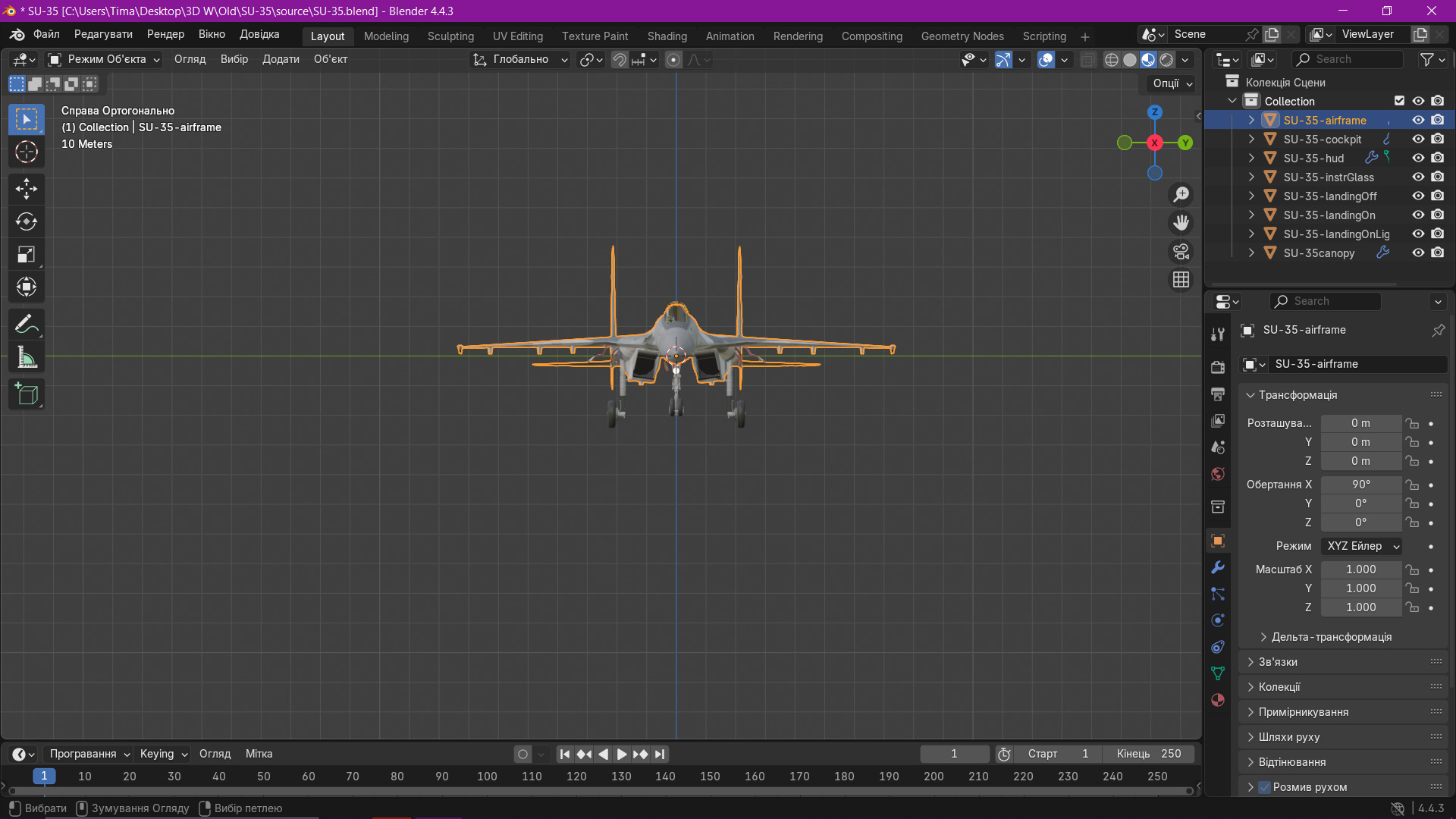
Task: Click the Кінець 250 frame field
Action: tap(1148, 754)
